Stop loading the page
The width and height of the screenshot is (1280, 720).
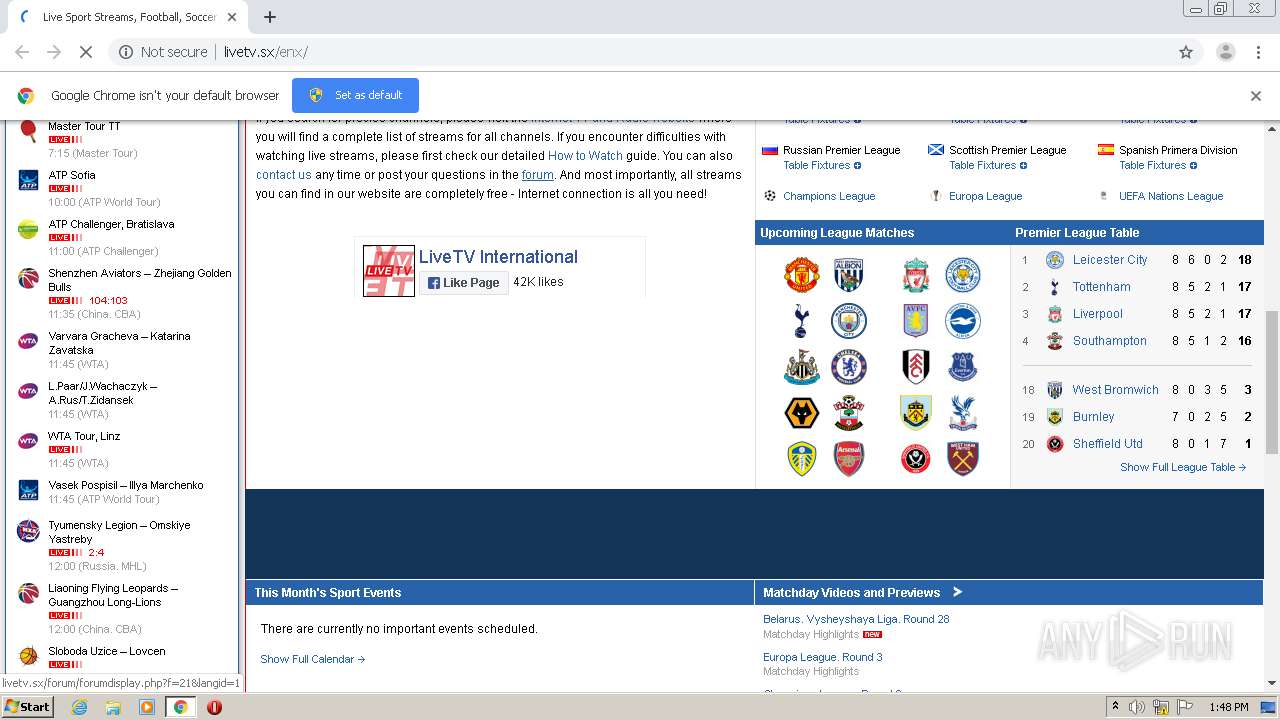pyautogui.click(x=86, y=52)
